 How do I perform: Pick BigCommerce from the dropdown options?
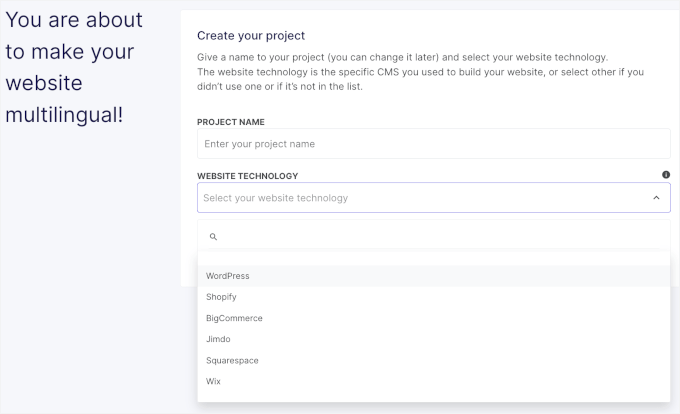pyautogui.click(x=234, y=318)
